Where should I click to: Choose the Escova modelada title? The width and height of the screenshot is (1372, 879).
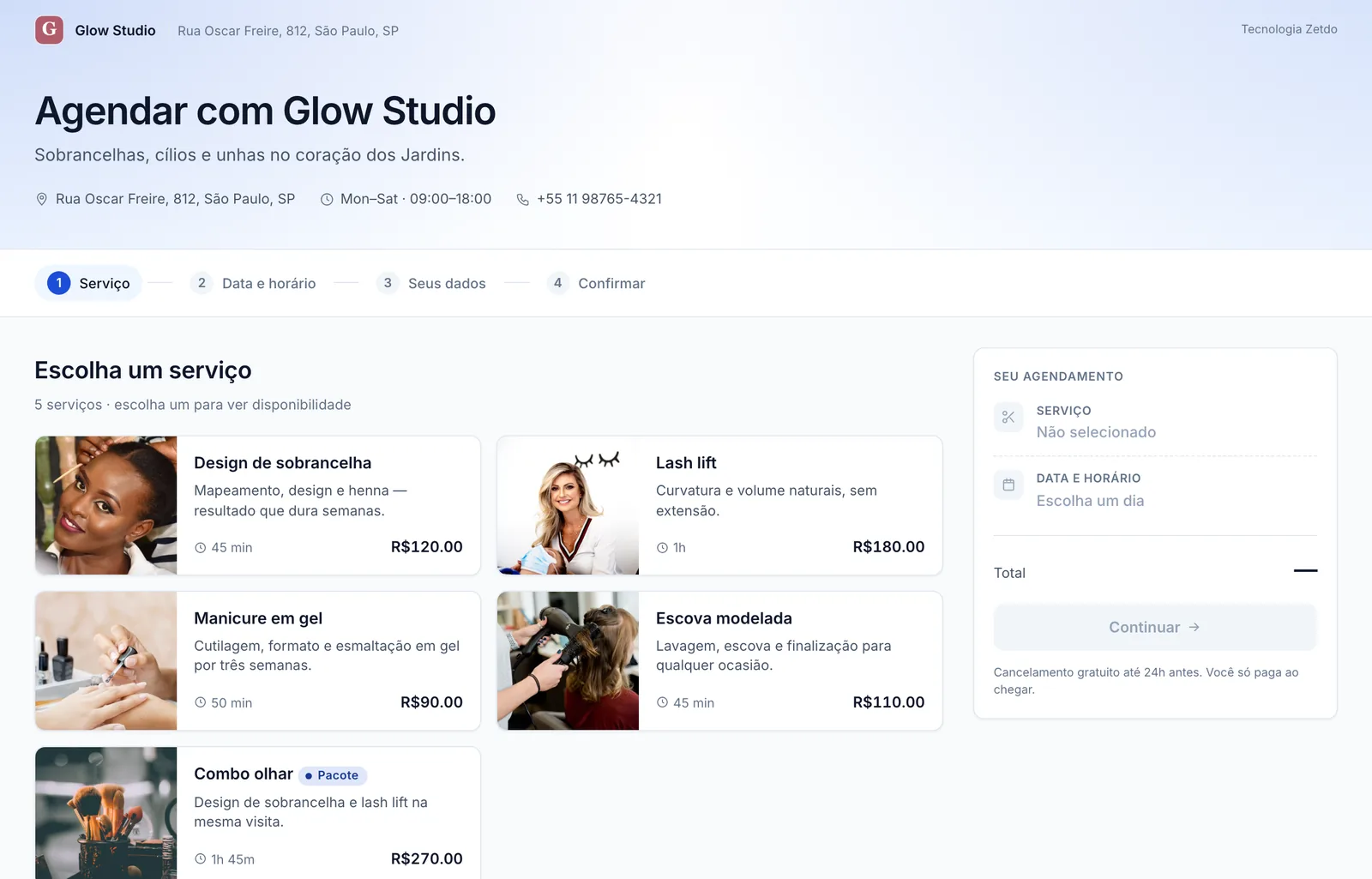pyautogui.click(x=724, y=618)
